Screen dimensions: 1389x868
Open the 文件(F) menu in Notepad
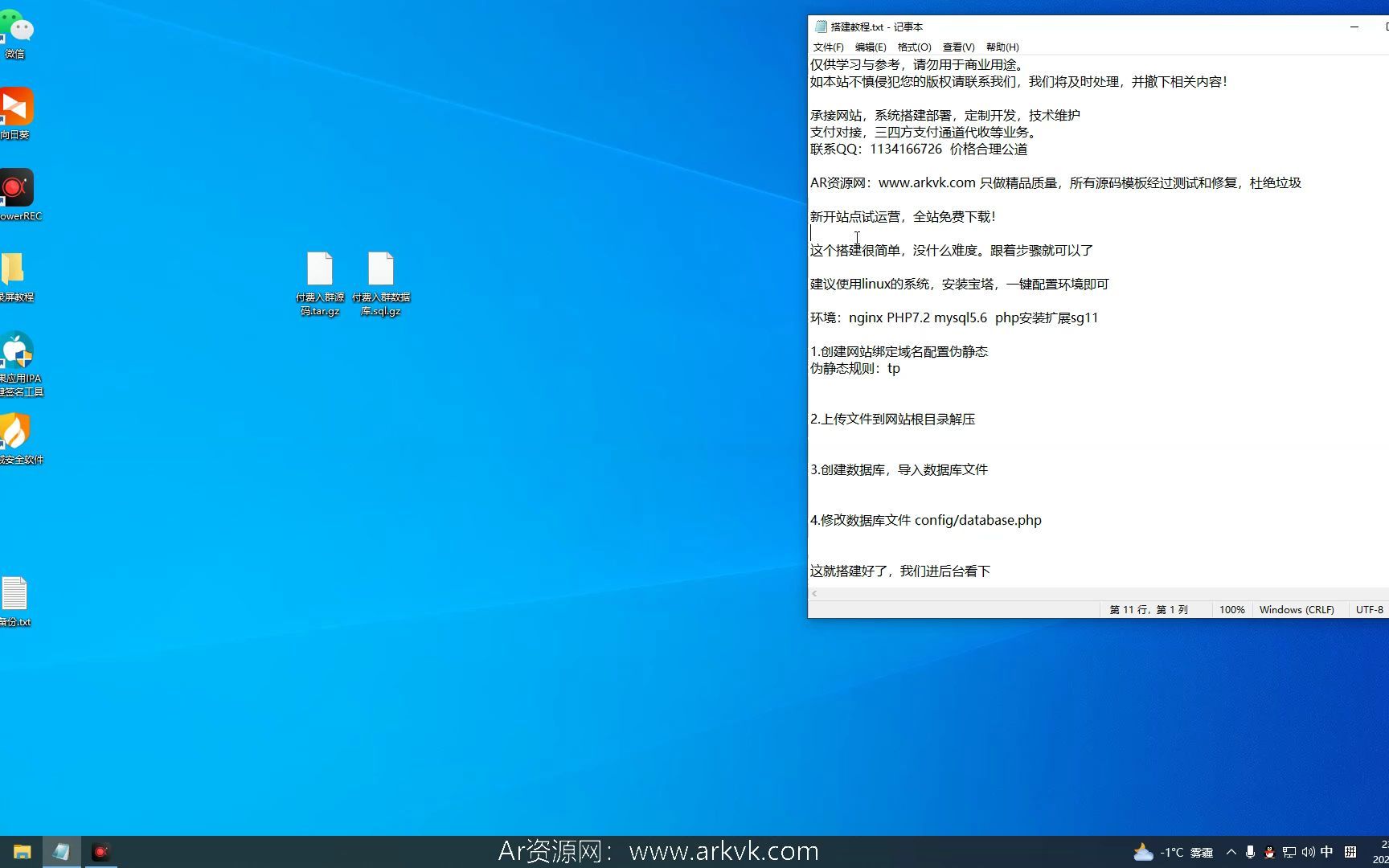point(828,47)
